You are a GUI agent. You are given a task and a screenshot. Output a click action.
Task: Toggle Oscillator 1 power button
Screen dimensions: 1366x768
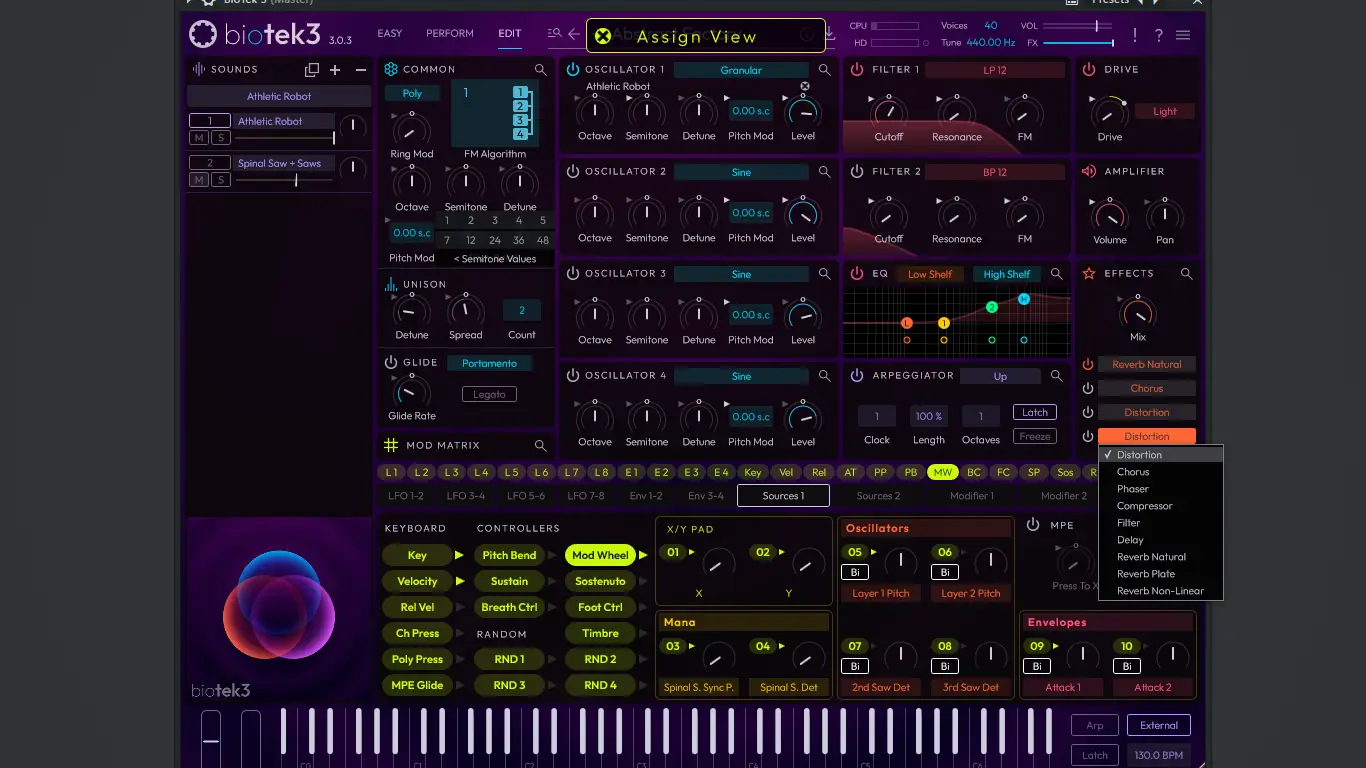573,70
